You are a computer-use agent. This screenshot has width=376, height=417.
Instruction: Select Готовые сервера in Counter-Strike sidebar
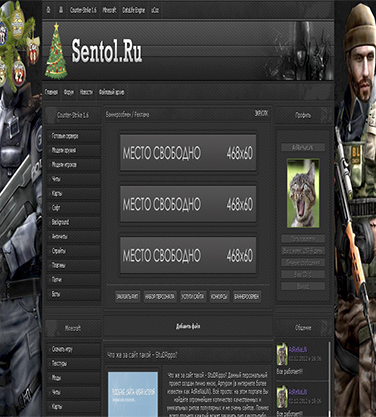click(73, 136)
